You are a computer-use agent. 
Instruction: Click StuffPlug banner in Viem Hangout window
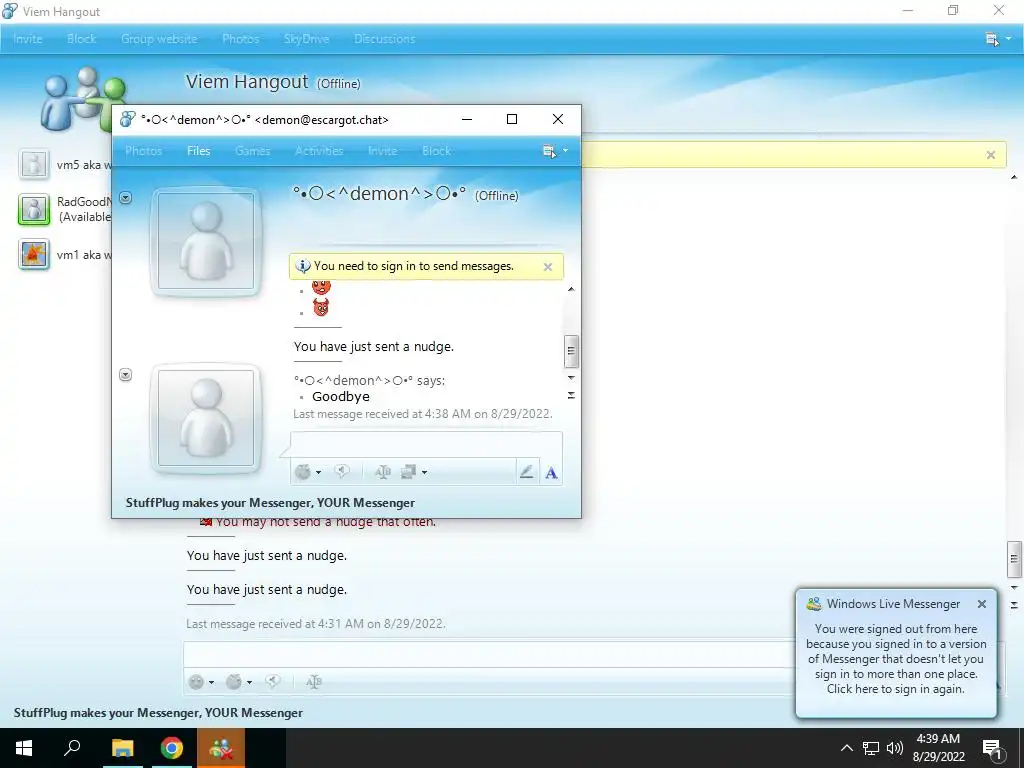[158, 712]
